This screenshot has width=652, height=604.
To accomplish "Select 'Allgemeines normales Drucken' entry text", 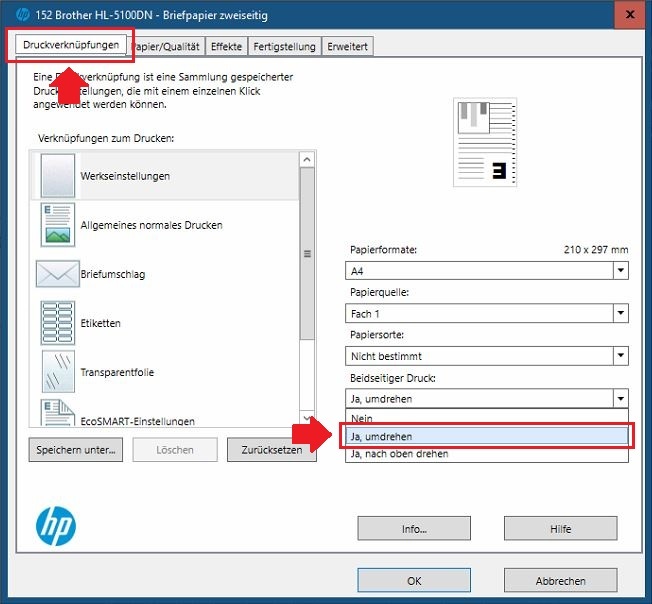I will 151,225.
